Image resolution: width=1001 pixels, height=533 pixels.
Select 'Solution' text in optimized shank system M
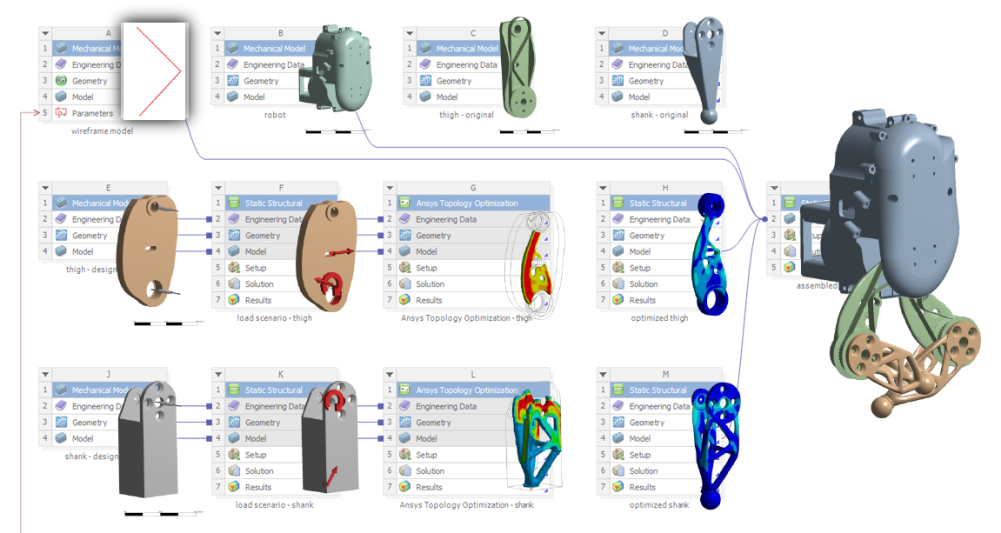tap(643, 471)
